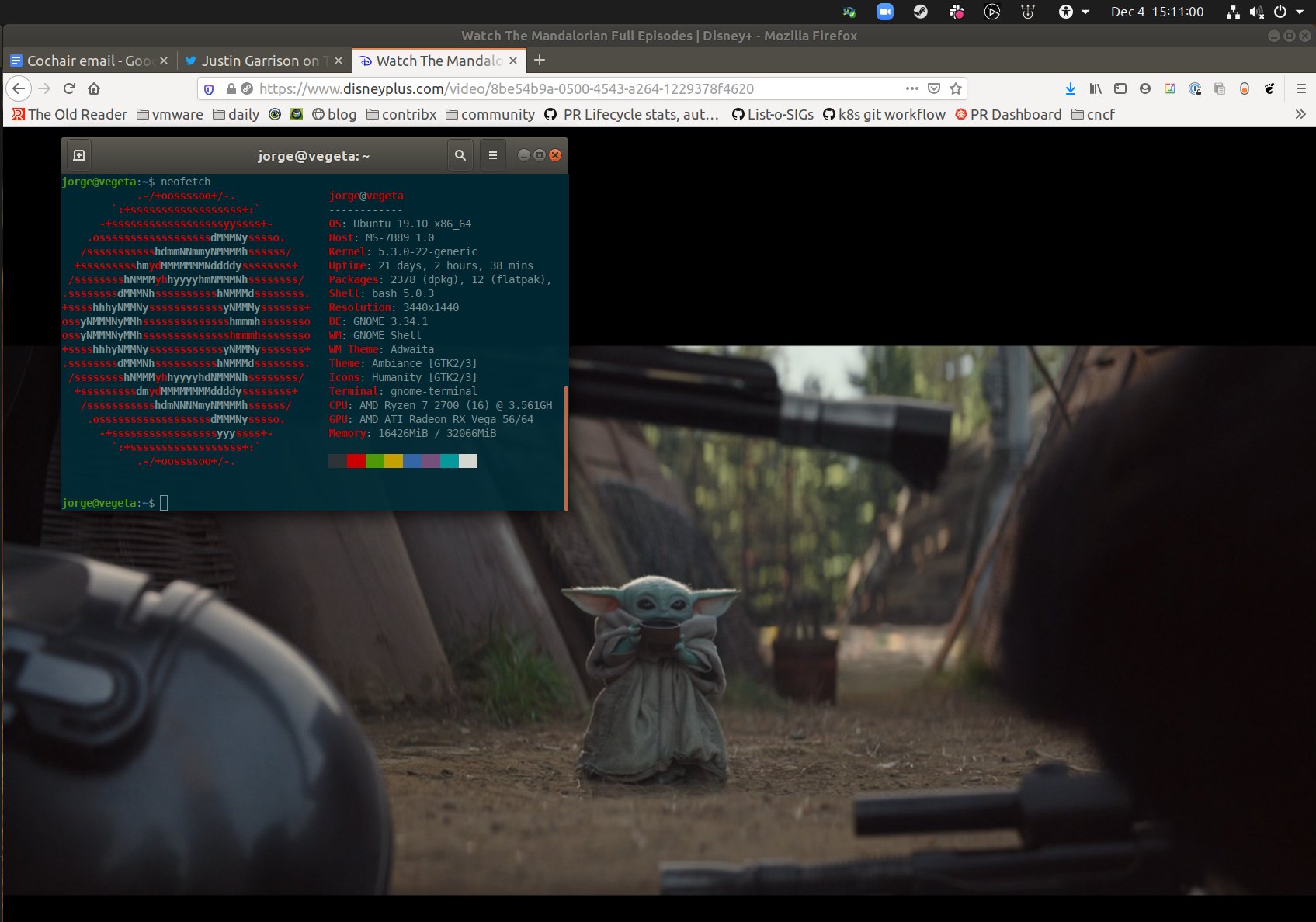Click the Zoom icon in top bar
1316x922 pixels.
885,12
